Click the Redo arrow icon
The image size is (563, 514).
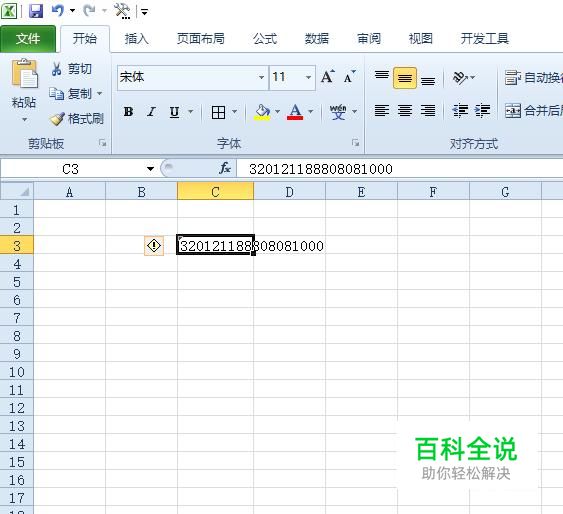[89, 10]
